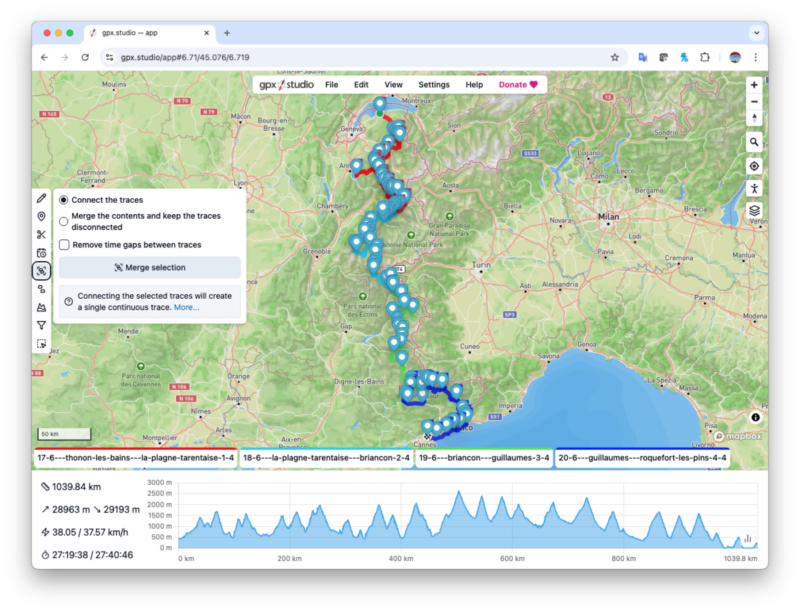Open the View menu
The width and height of the screenshot is (800, 611).
393,85
